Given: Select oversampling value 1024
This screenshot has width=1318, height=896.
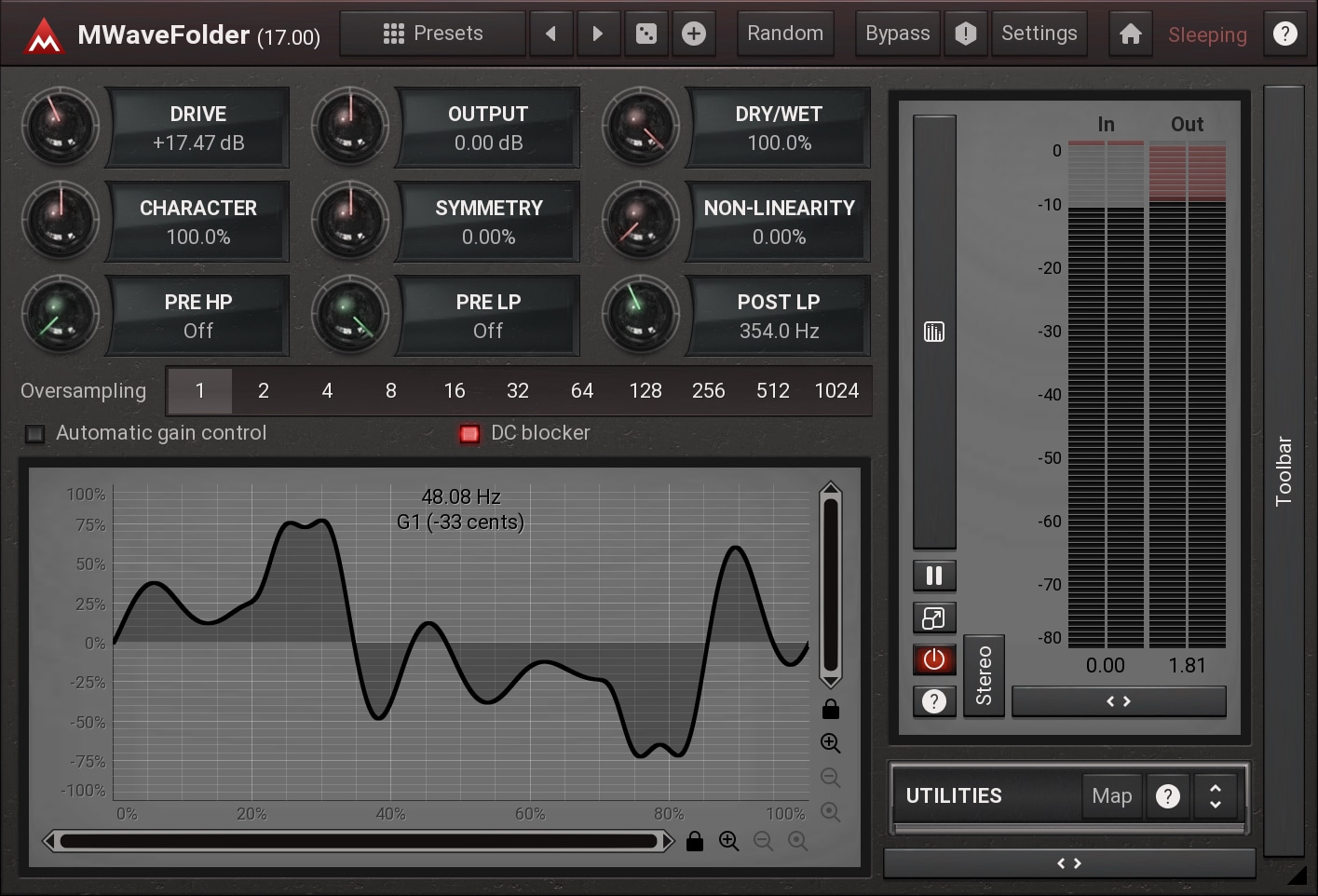Looking at the screenshot, I should coord(836,391).
